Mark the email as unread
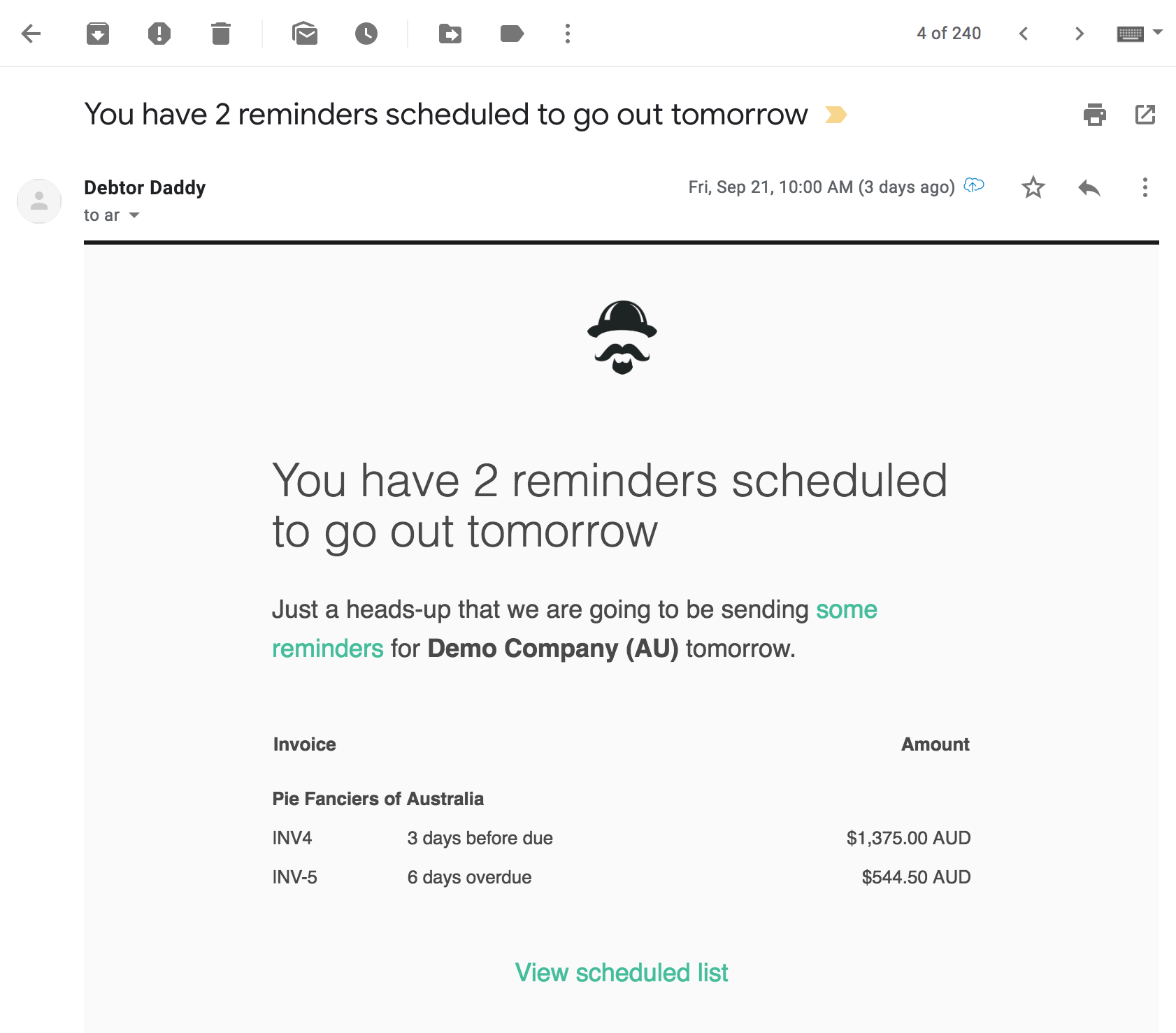Viewport: 1176px width, 1033px height. pos(306,33)
